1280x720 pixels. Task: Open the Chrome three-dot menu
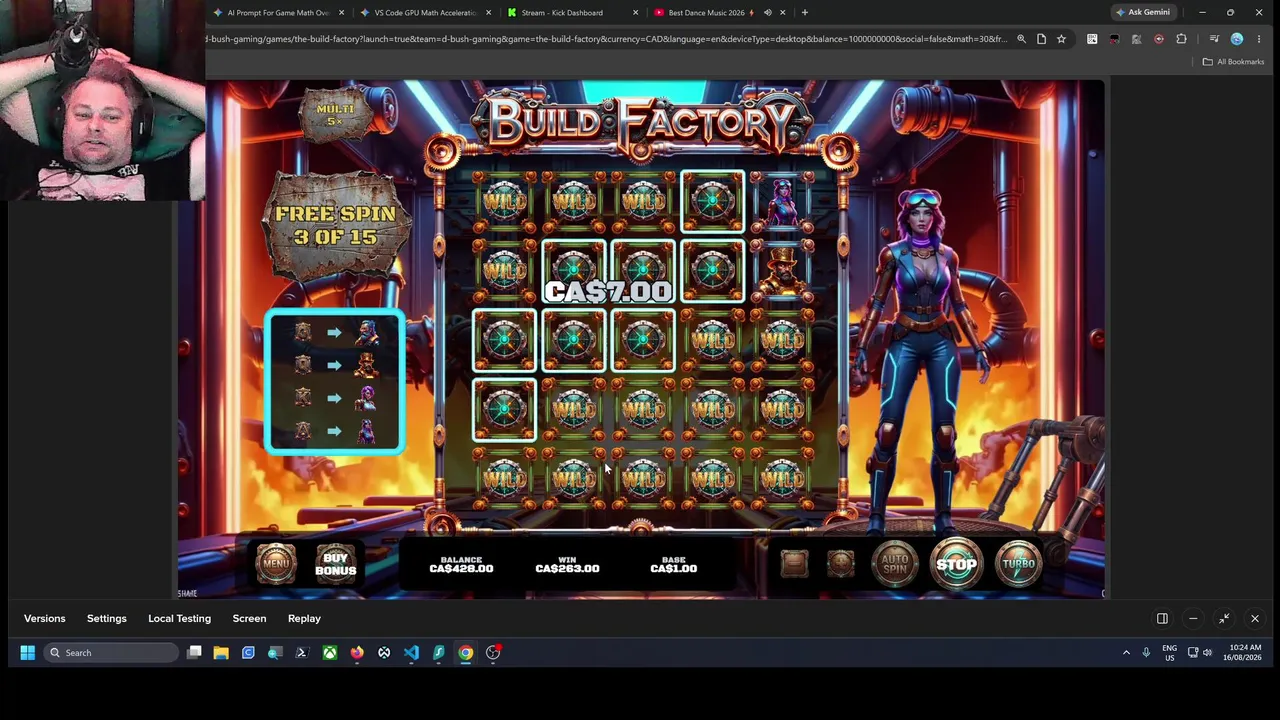coord(1259,39)
